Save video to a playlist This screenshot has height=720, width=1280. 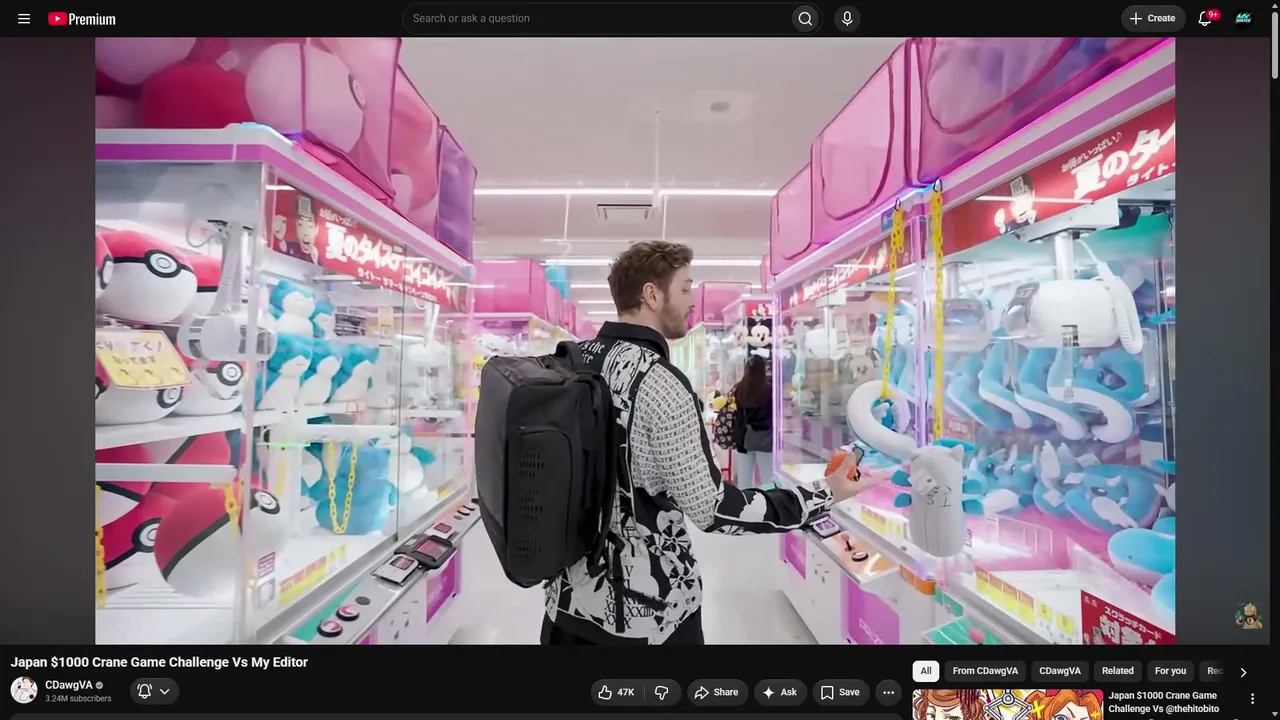[840, 692]
